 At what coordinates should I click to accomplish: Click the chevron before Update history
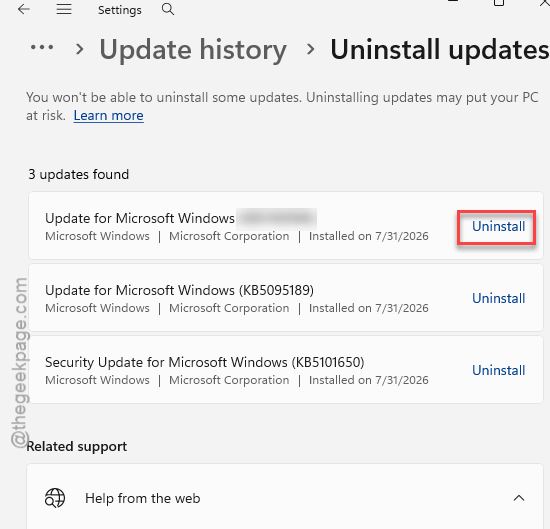tap(80, 49)
